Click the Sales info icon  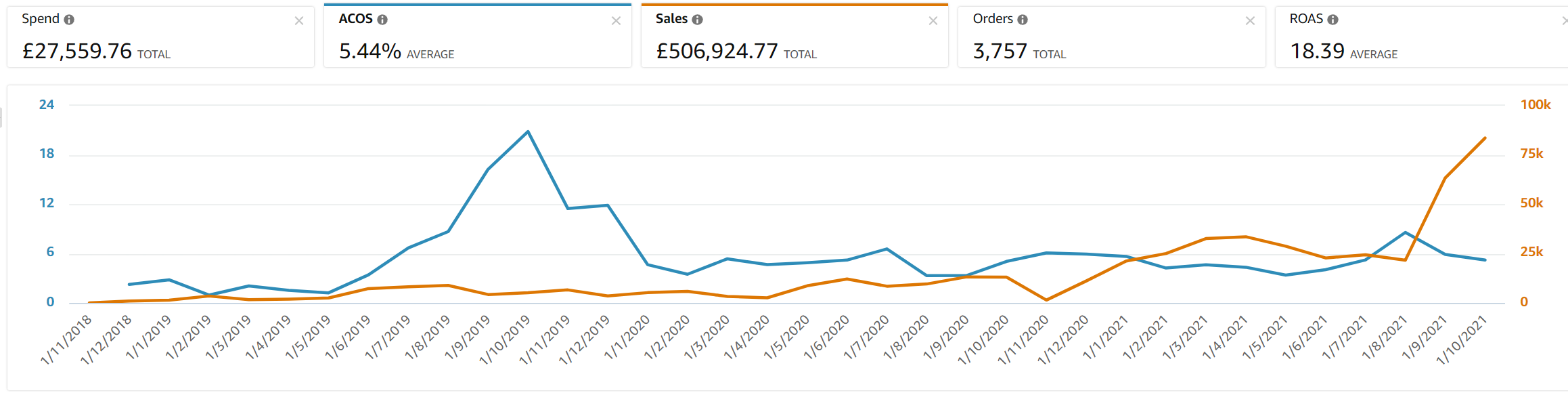pyautogui.click(x=697, y=20)
